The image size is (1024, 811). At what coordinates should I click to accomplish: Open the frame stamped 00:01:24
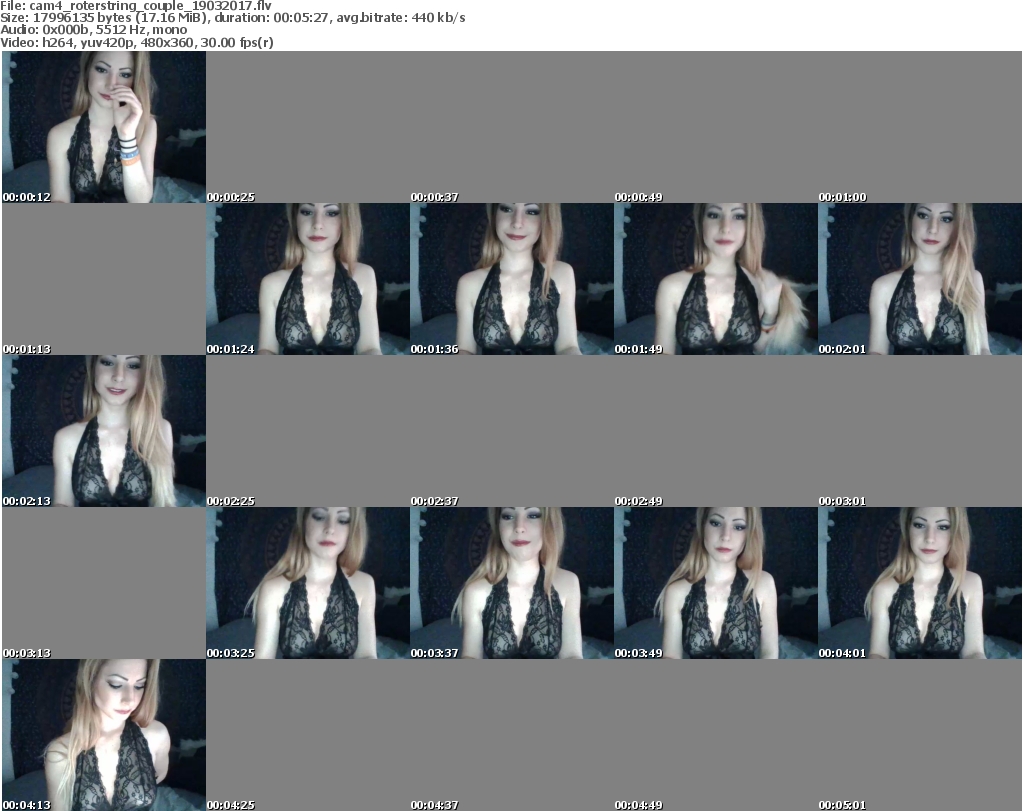[x=308, y=279]
